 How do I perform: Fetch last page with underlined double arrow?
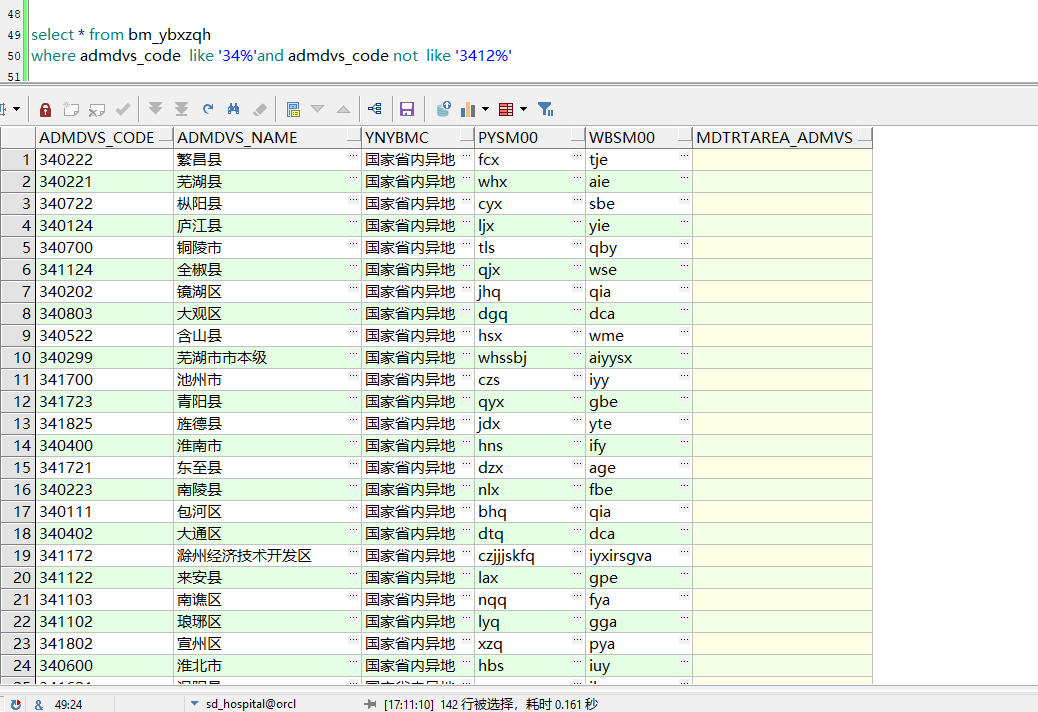pos(181,109)
